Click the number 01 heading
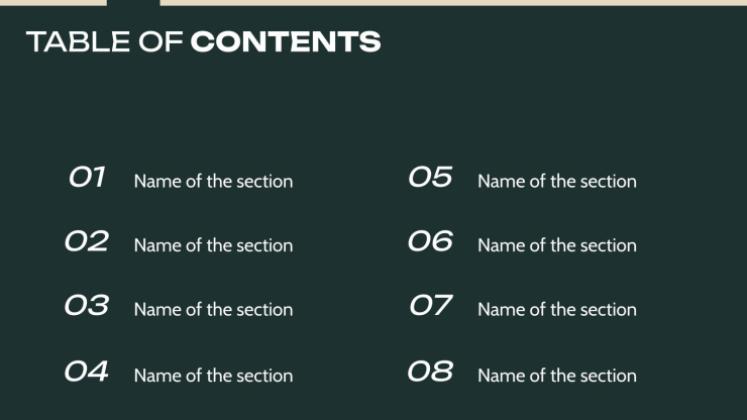 click(87, 178)
